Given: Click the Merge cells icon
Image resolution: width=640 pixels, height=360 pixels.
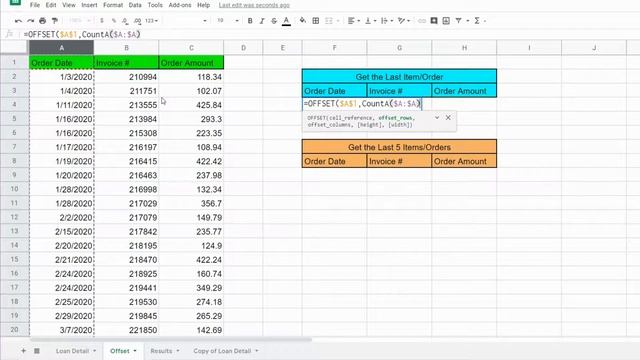Looking at the screenshot, I should coord(329,20).
